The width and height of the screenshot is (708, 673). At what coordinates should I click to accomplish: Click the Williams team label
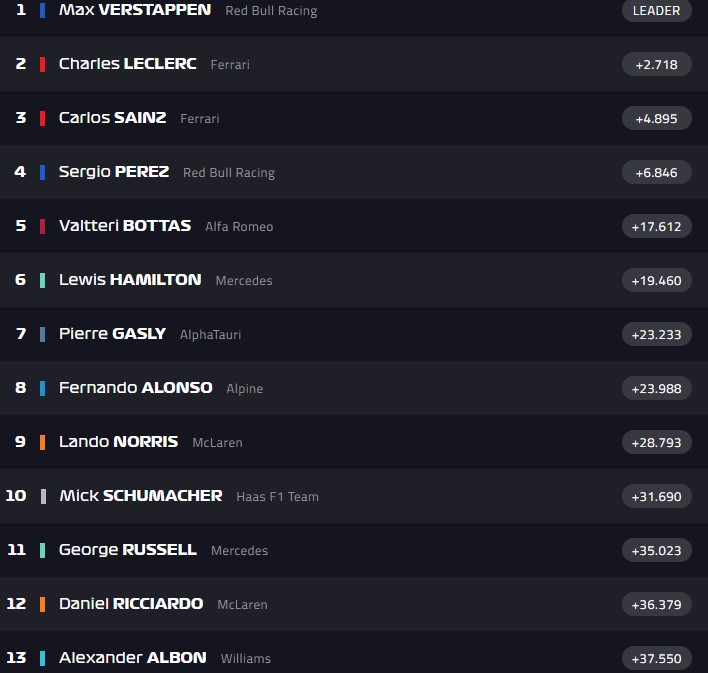tap(246, 659)
